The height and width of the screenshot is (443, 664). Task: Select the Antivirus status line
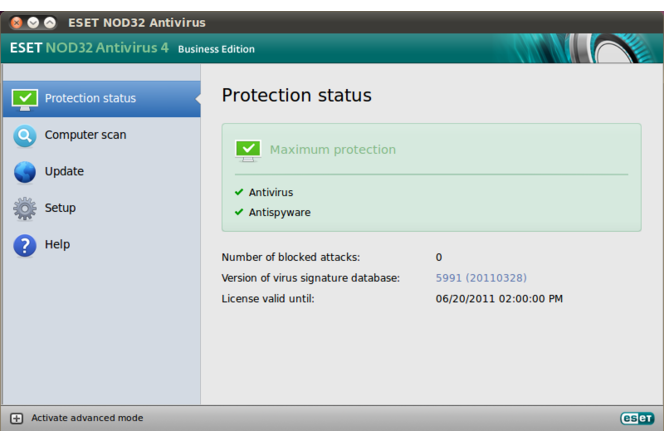pyautogui.click(x=271, y=192)
